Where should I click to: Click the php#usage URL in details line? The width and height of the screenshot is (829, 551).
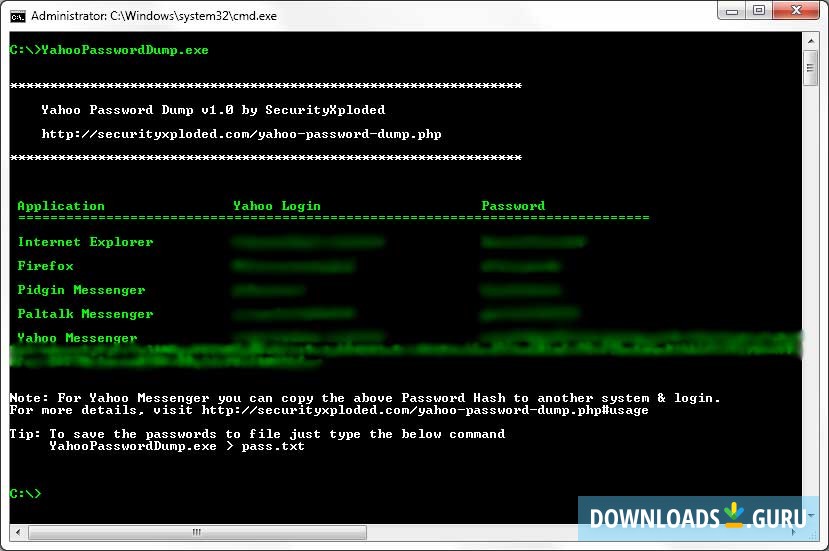[x=425, y=410]
